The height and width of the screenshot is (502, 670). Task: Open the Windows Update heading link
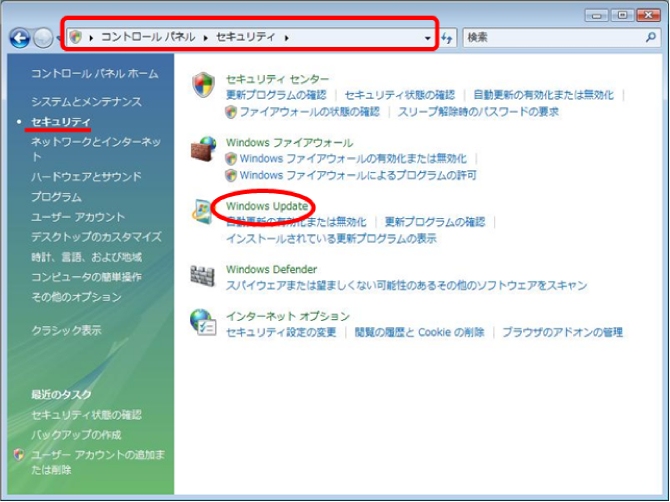pos(267,206)
